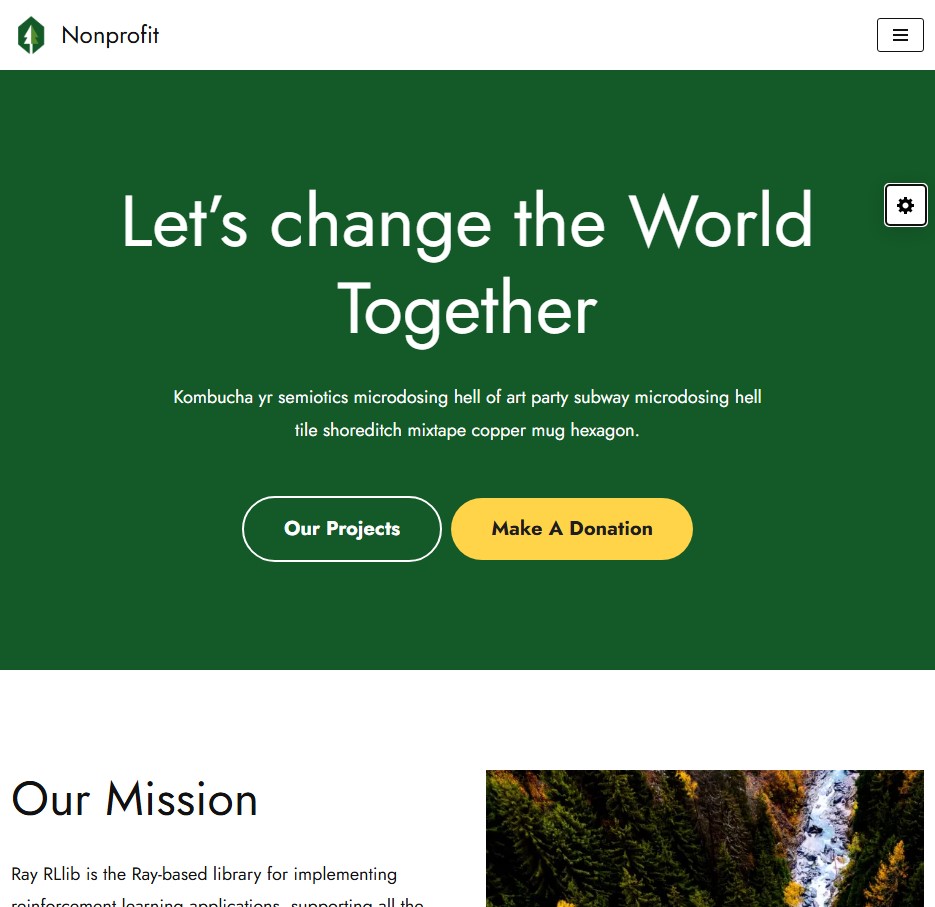This screenshot has height=907, width=935.
Task: Click the word Mission in the section title
Action: (181, 799)
